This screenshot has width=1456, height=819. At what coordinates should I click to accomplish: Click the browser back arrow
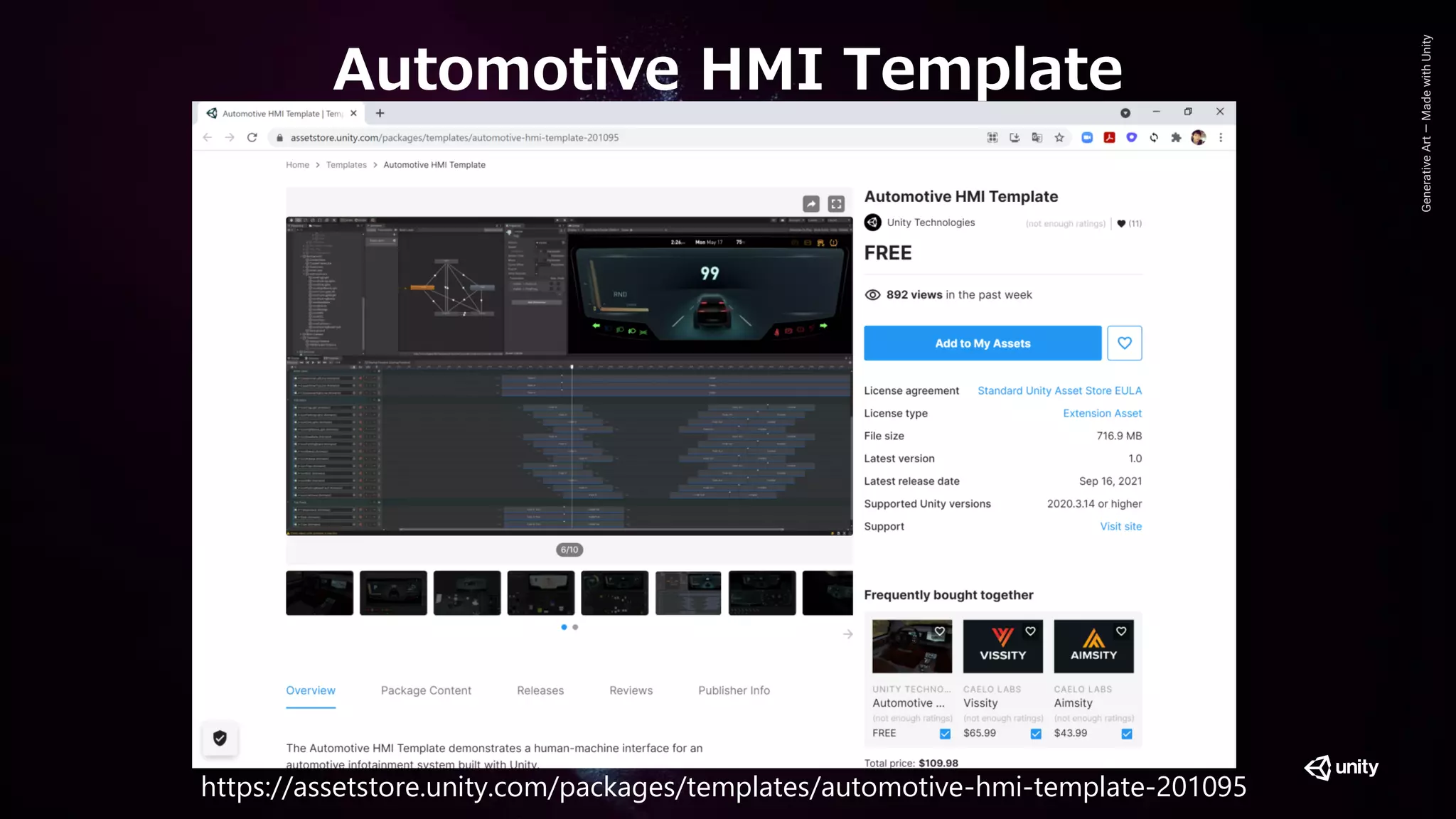(x=207, y=138)
